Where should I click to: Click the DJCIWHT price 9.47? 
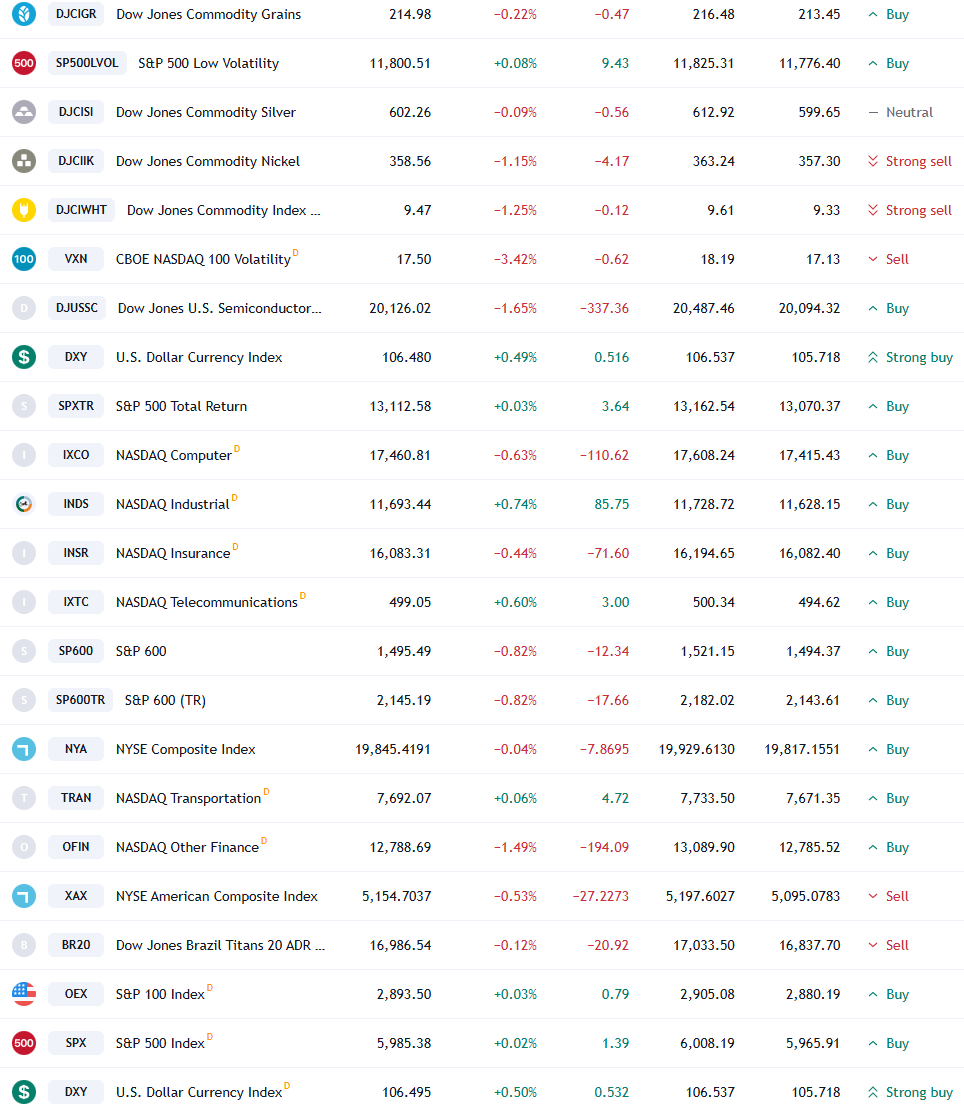point(417,210)
